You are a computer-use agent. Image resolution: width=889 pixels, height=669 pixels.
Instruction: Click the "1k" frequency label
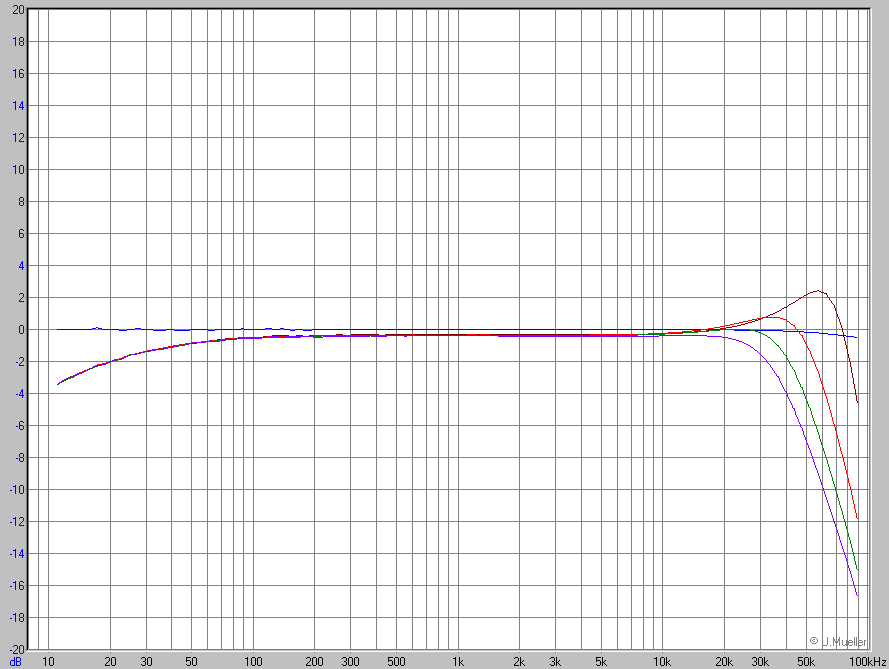click(458, 662)
